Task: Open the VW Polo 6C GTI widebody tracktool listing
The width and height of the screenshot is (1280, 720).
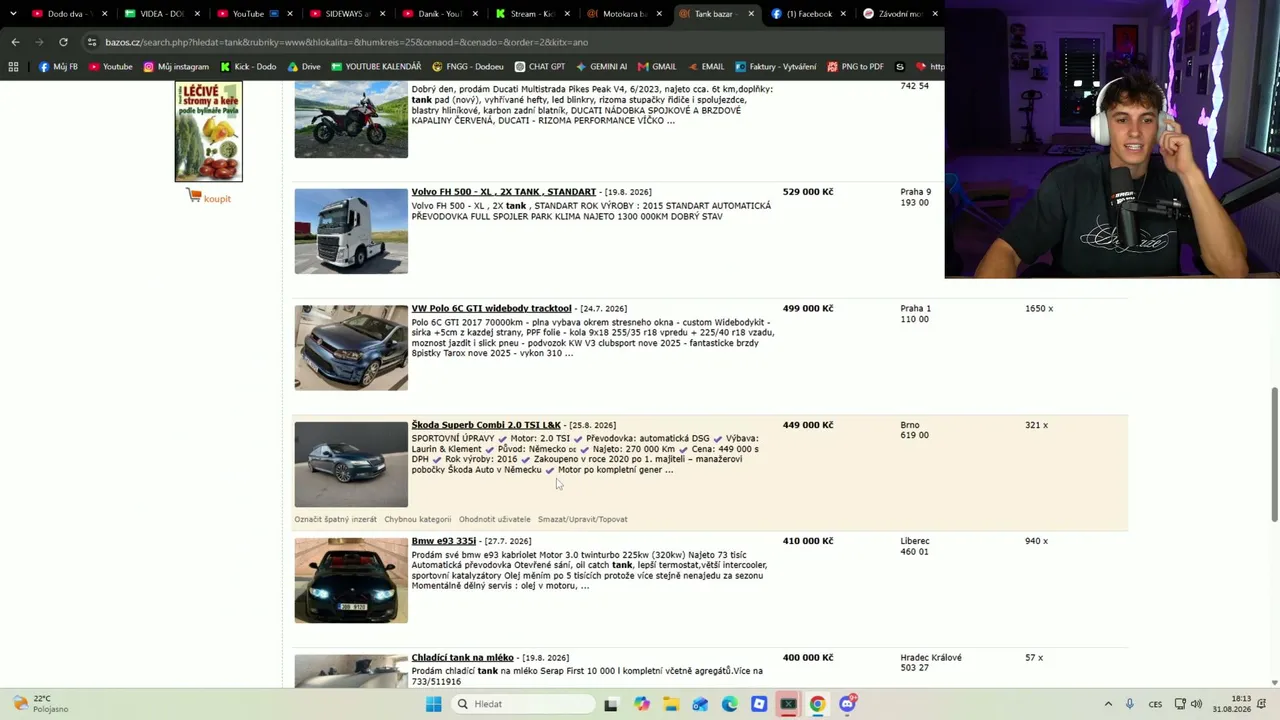Action: (491, 309)
